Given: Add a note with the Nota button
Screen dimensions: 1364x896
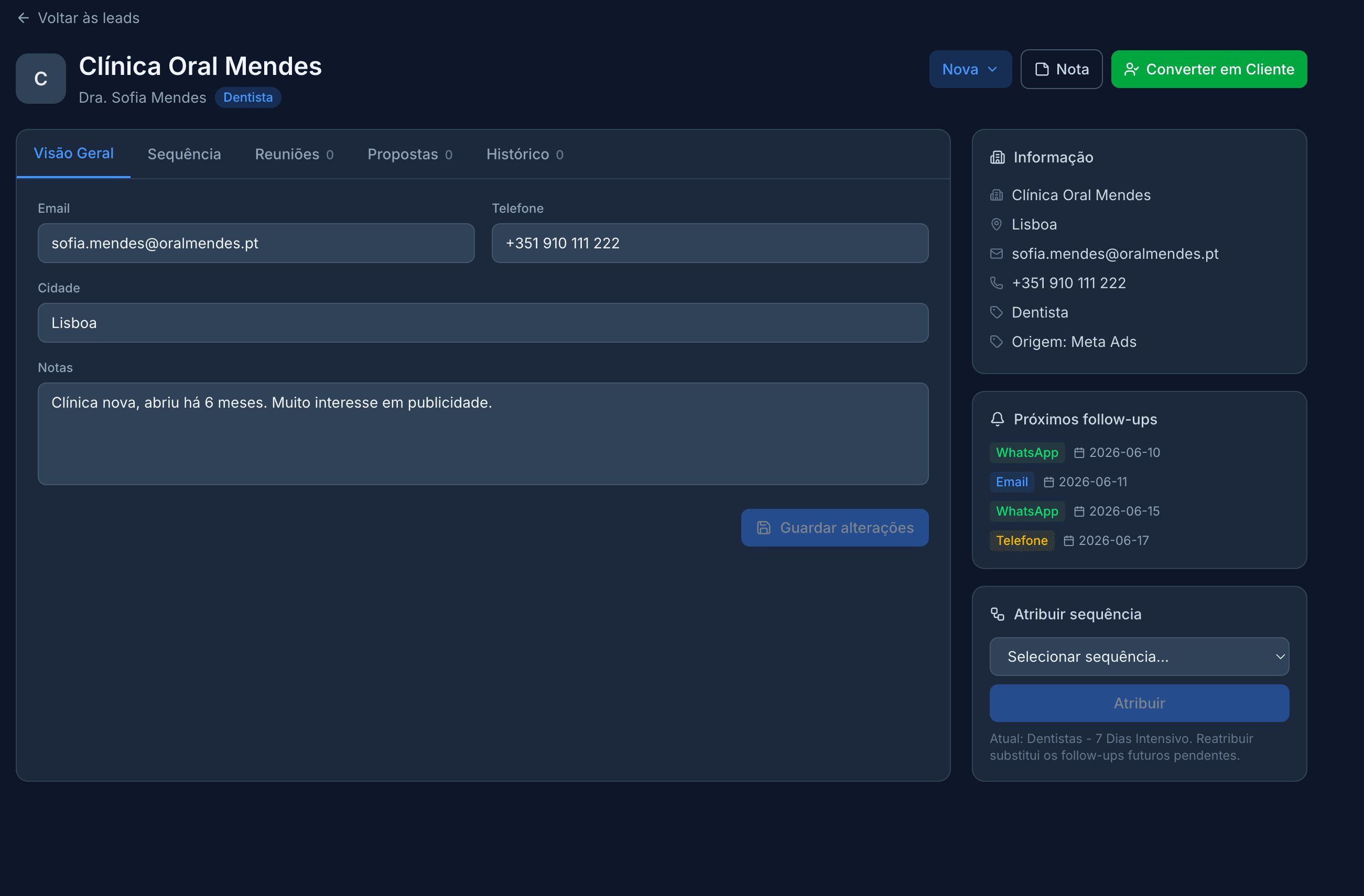Looking at the screenshot, I should tap(1062, 69).
